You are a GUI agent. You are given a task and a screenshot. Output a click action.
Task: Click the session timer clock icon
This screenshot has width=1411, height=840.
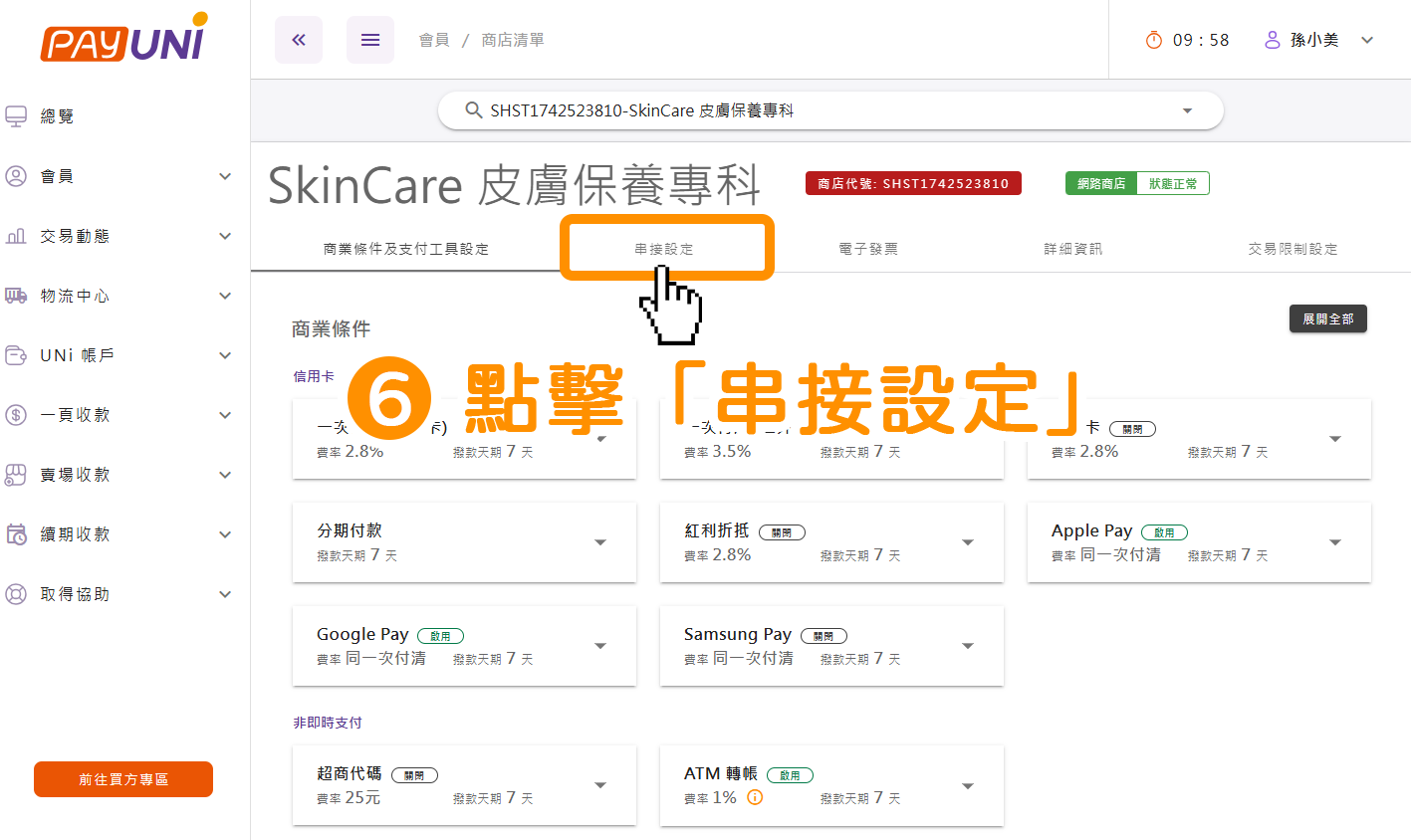click(1154, 40)
